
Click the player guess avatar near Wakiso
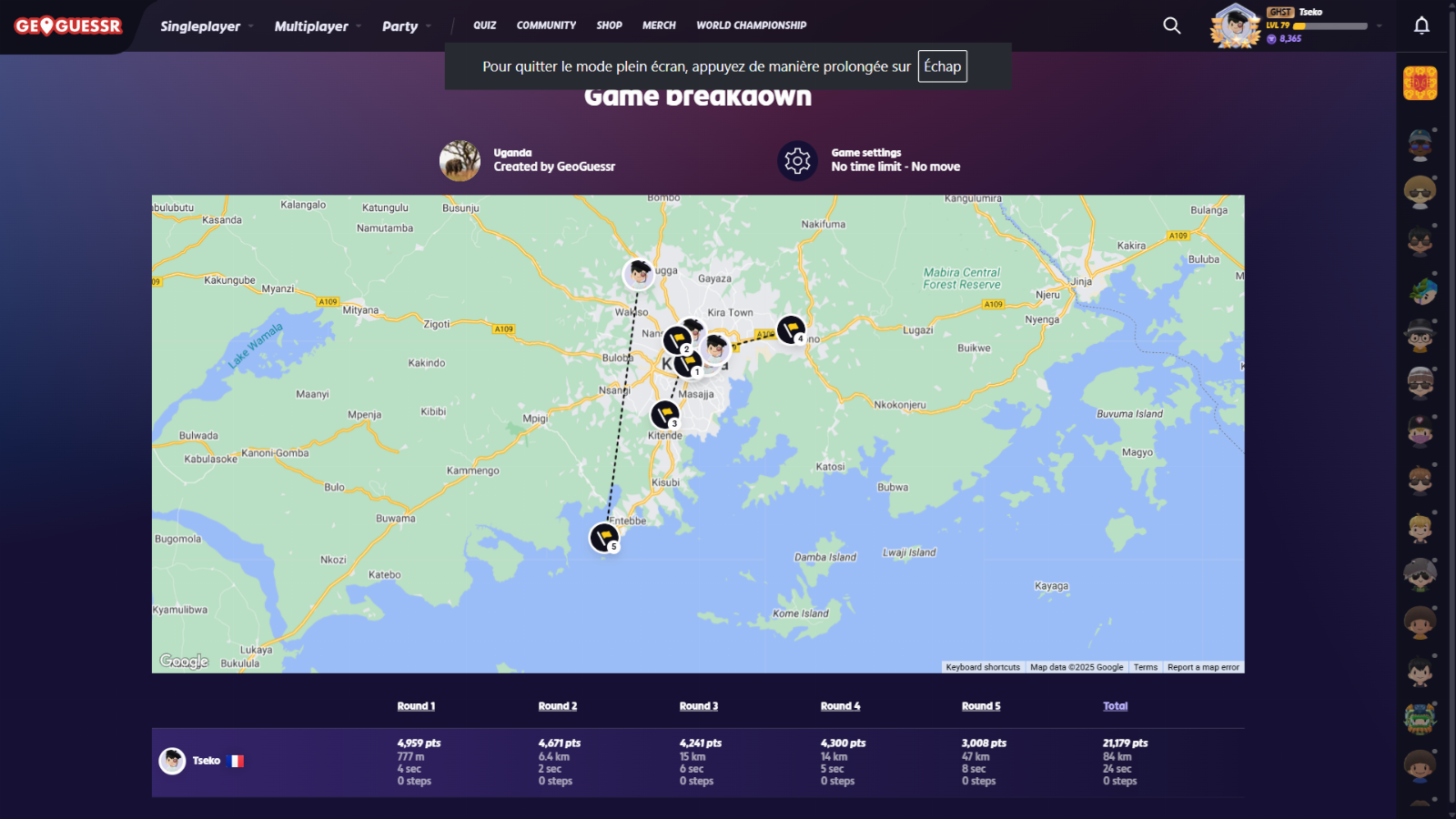639,273
